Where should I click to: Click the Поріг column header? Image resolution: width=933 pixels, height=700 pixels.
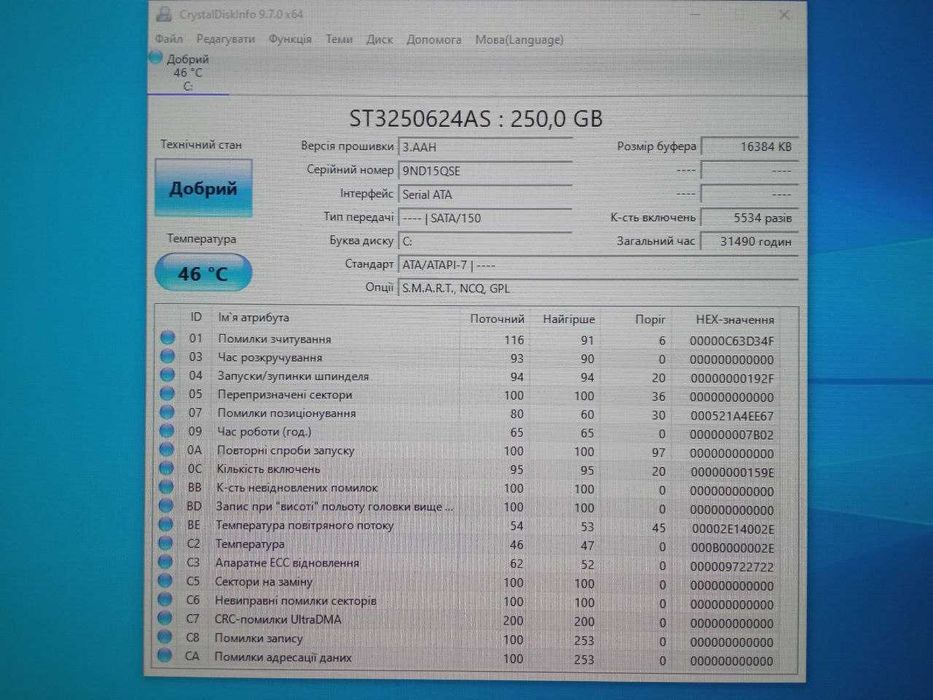(x=650, y=320)
